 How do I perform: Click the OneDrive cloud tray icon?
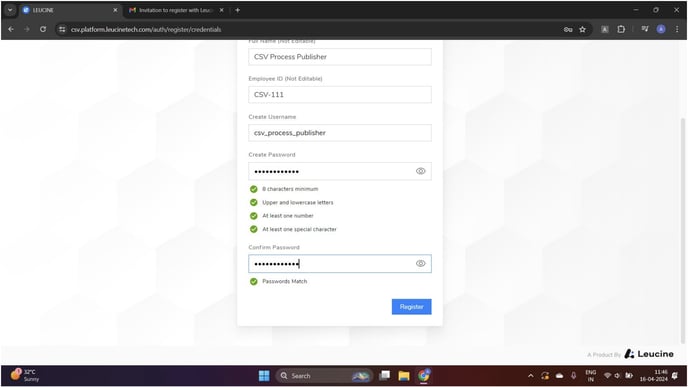click(x=559, y=376)
